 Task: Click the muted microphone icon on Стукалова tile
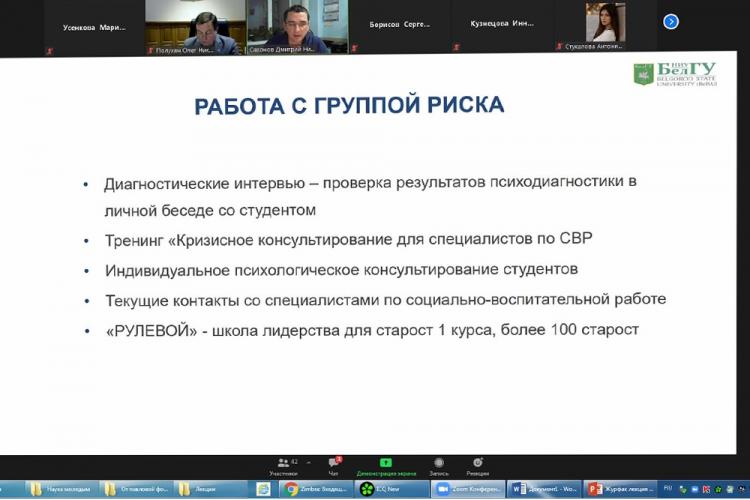pos(559,46)
